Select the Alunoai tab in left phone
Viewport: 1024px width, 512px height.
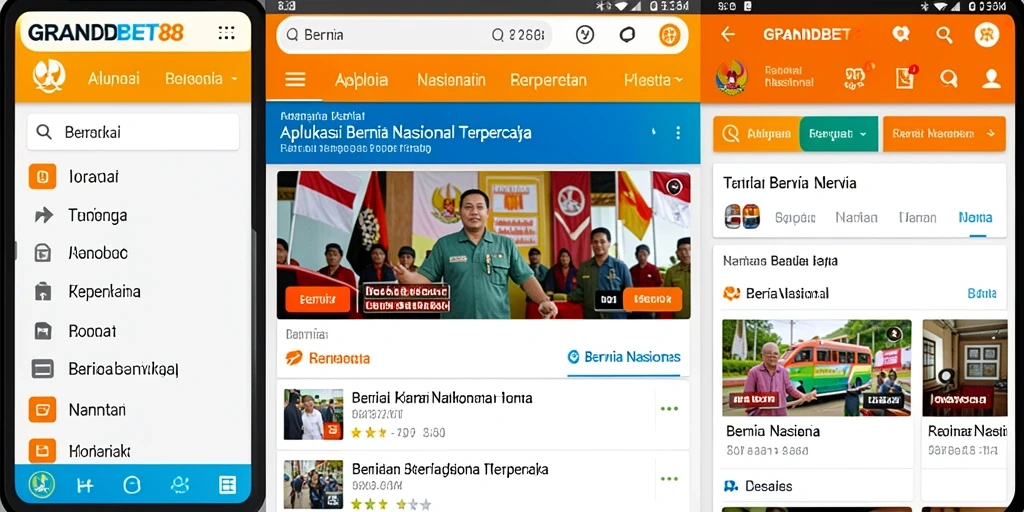pyautogui.click(x=114, y=79)
